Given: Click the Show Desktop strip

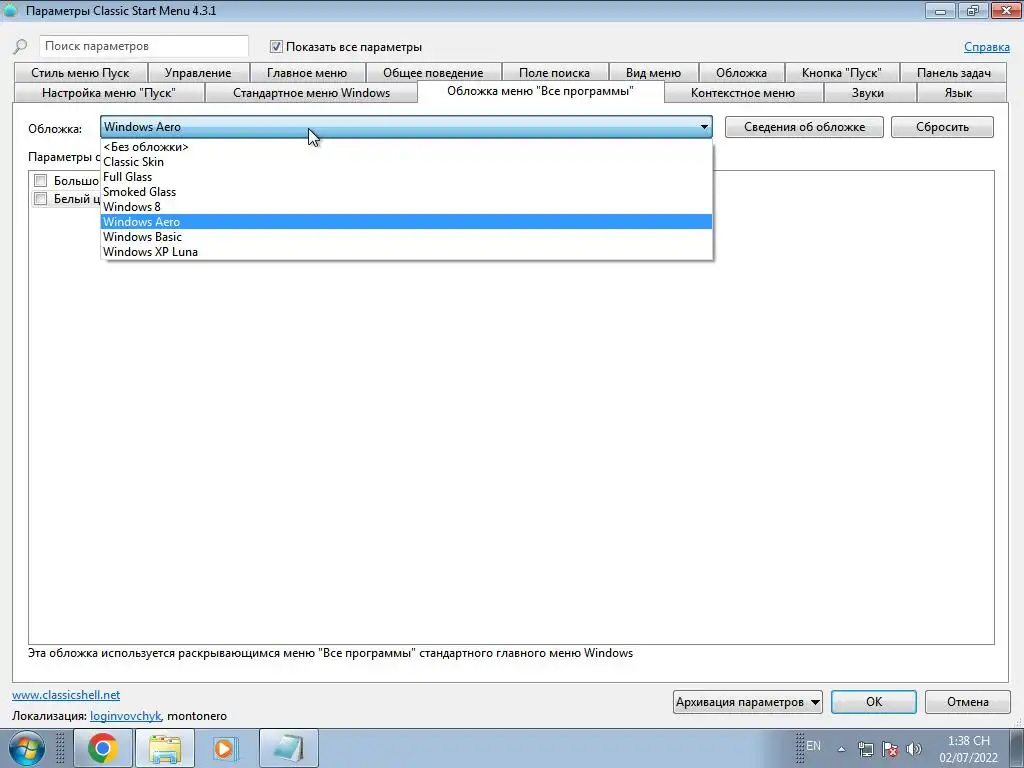Looking at the screenshot, I should coord(1016,748).
